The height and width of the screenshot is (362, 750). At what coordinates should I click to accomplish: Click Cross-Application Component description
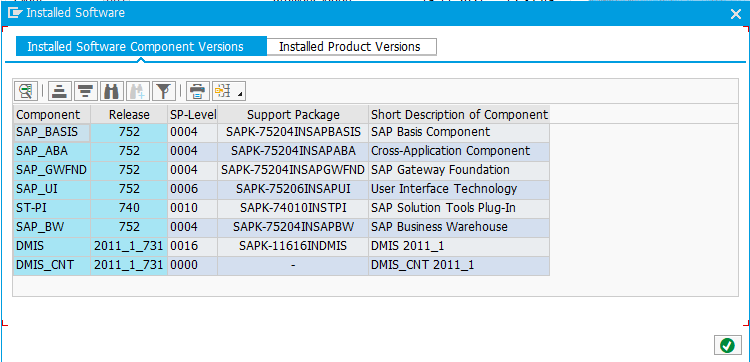click(x=459, y=152)
